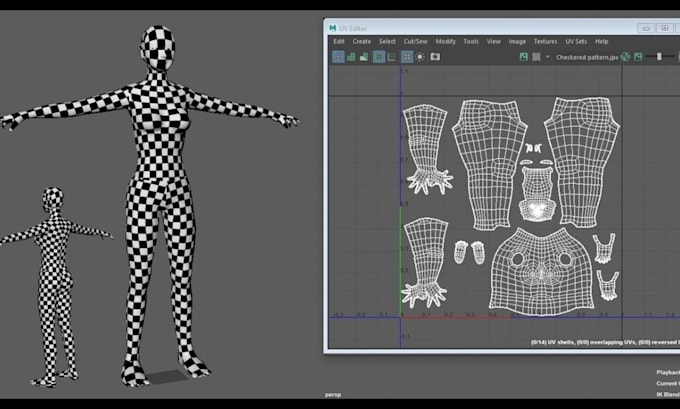Select the torso back UV shell at top right
The height and width of the screenshot is (409, 680).
(582, 161)
